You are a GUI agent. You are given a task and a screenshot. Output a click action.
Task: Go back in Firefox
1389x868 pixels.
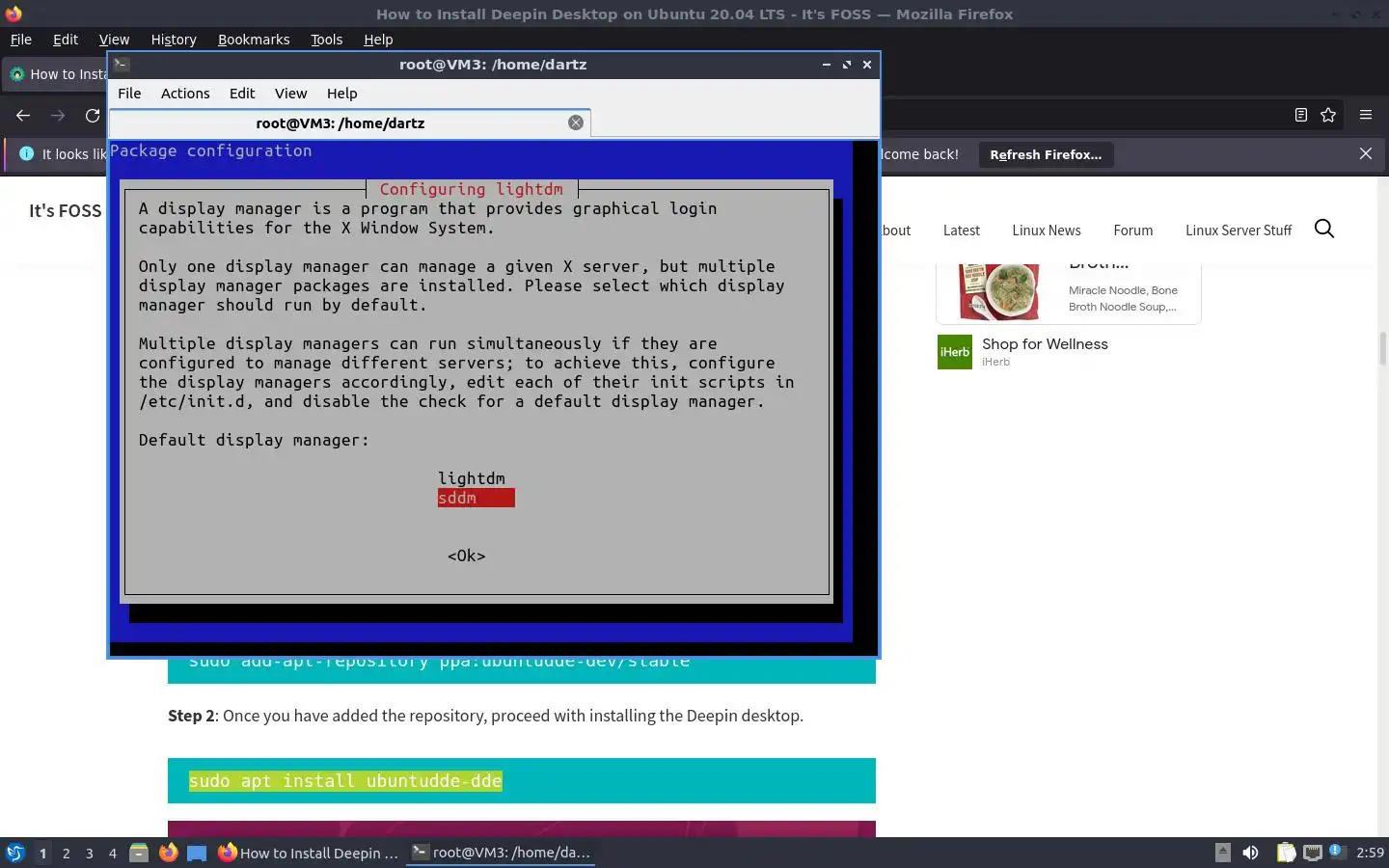23,115
